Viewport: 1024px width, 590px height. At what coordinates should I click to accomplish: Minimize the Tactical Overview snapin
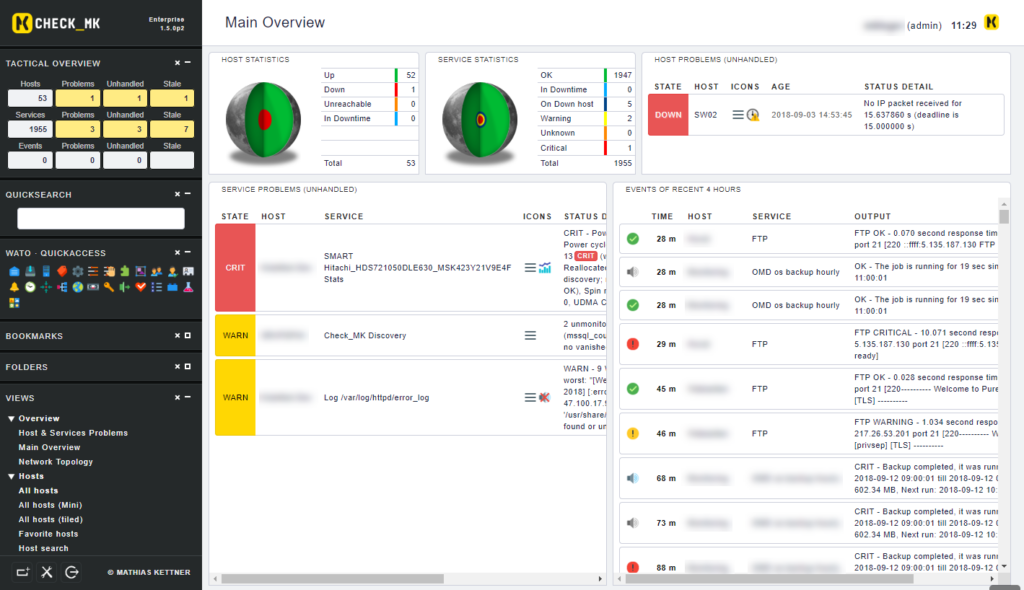pyautogui.click(x=187, y=63)
